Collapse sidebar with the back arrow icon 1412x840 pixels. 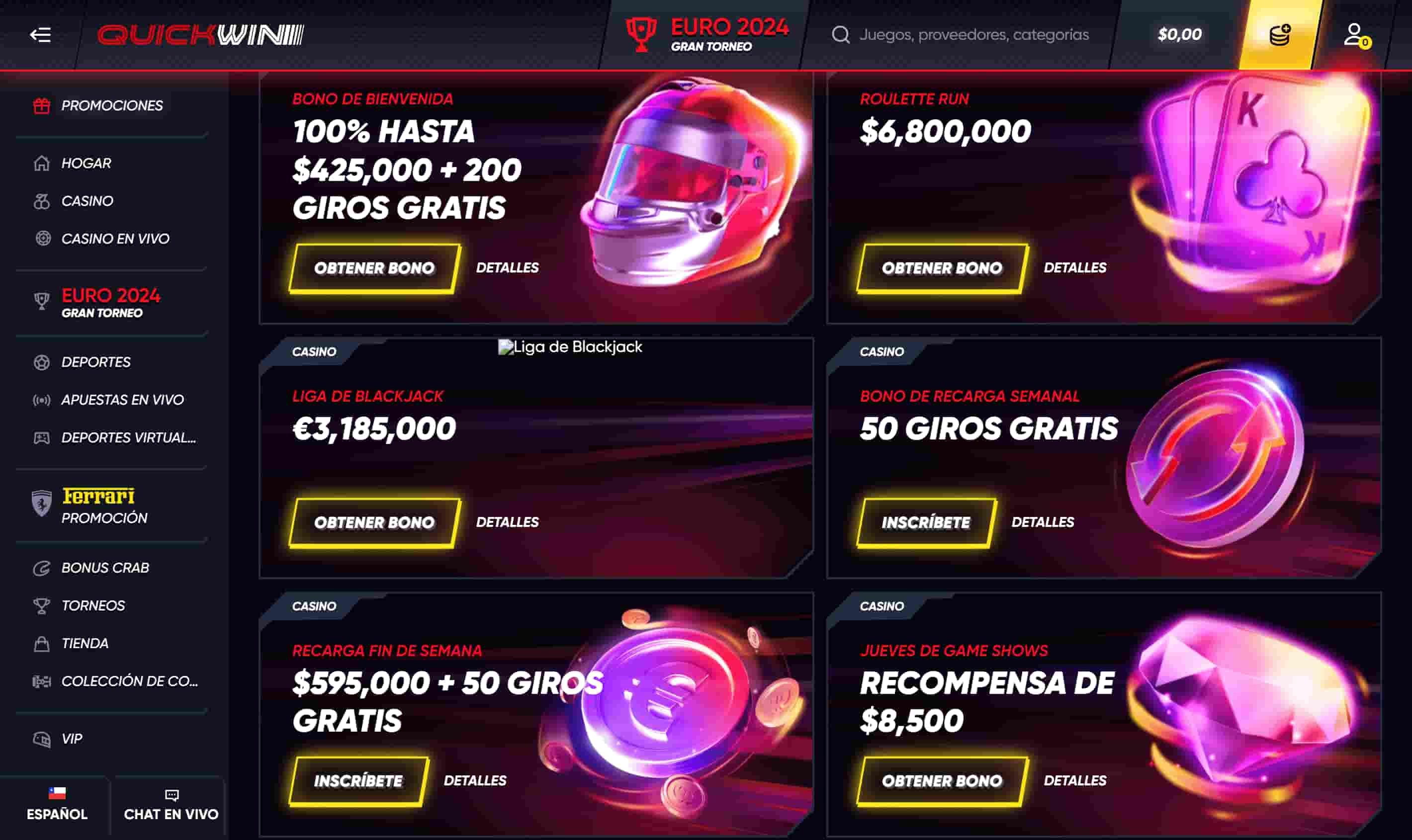[40, 34]
